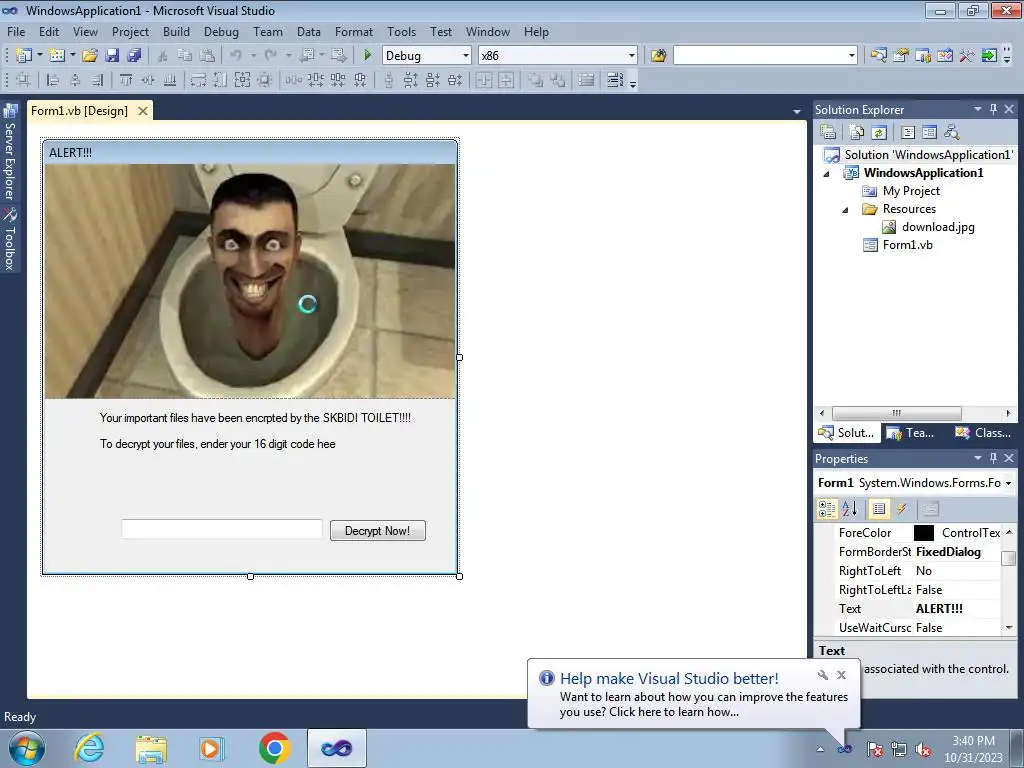
Task: Click the Save All icon
Action: click(x=134, y=56)
